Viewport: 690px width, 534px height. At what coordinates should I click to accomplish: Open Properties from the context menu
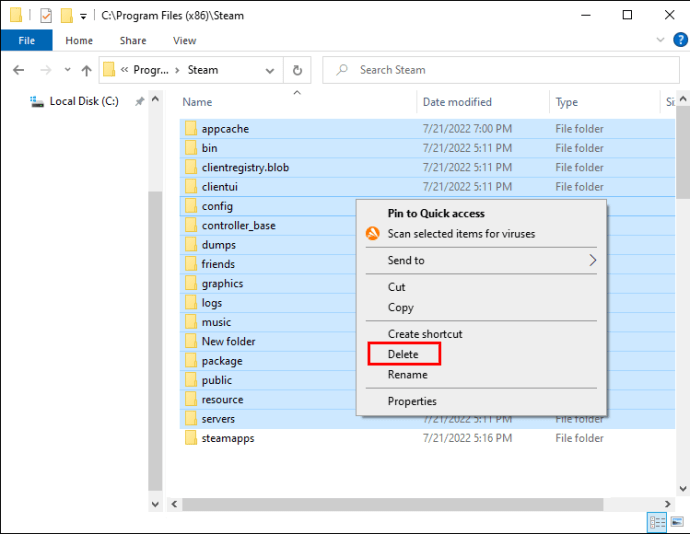pyautogui.click(x=412, y=401)
